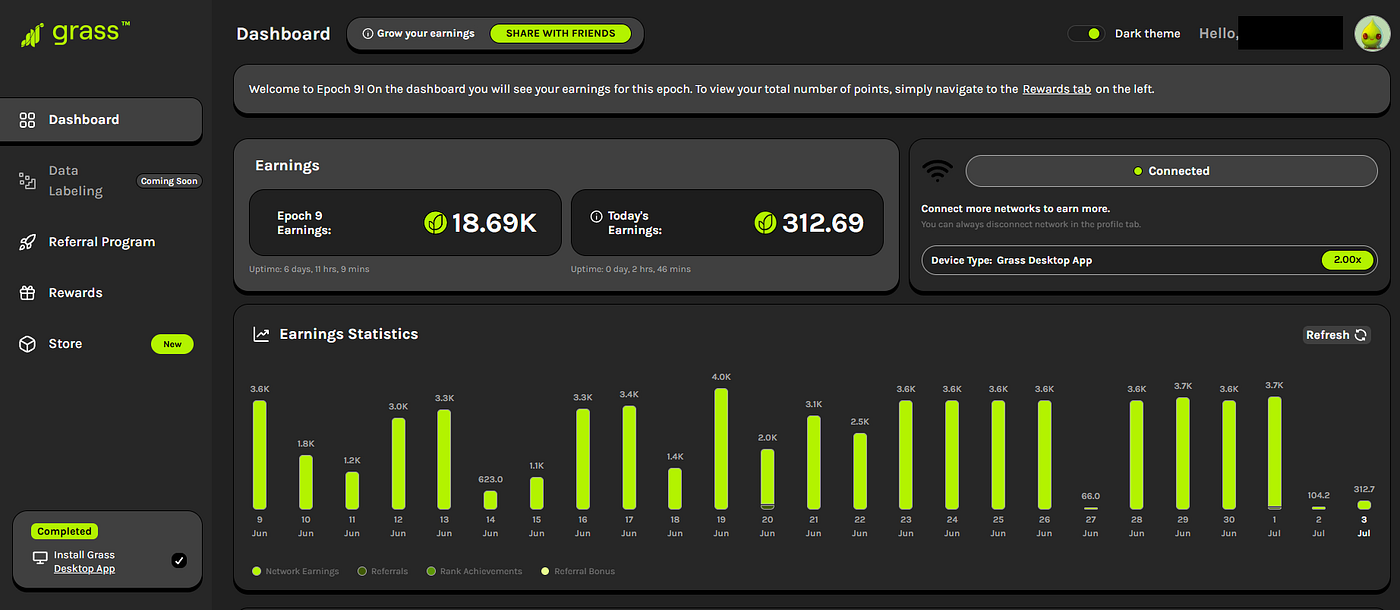Select the 14 Jun bar labeled 623.0
1400x610 pixels.
490,500
